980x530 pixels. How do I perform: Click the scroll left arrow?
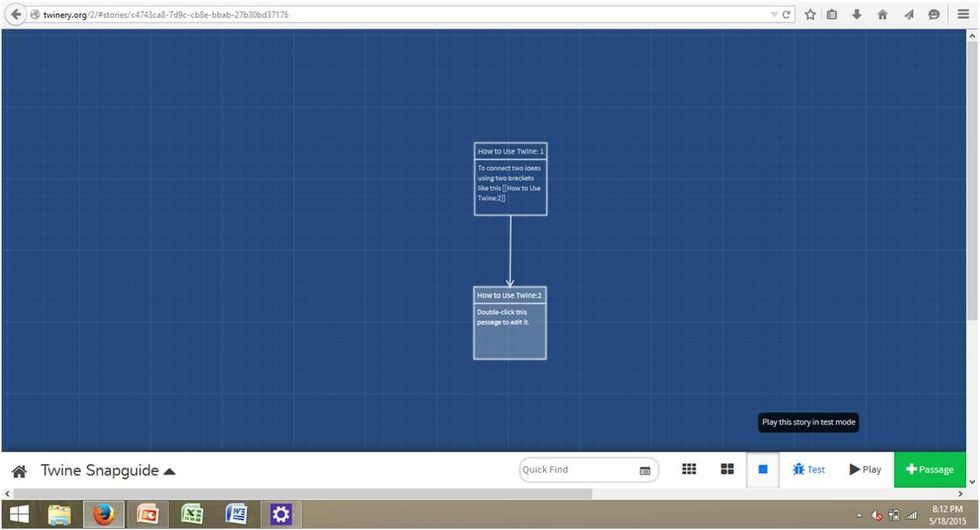coord(7,494)
